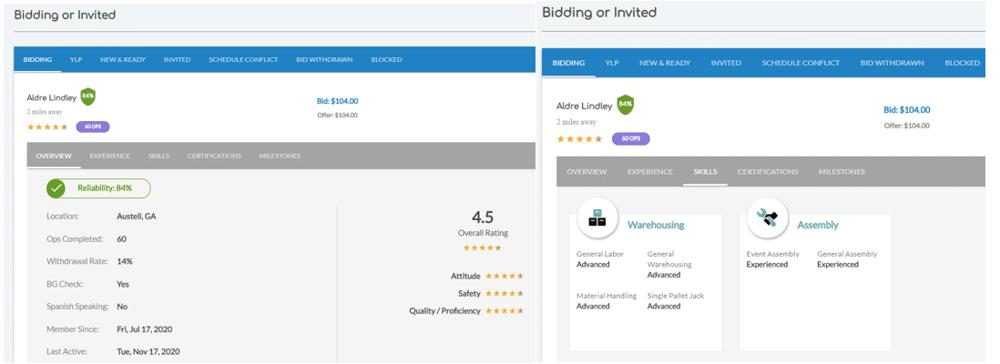Click the Event Assembly skill entry
This screenshot has height=364, width=1000.
click(773, 259)
